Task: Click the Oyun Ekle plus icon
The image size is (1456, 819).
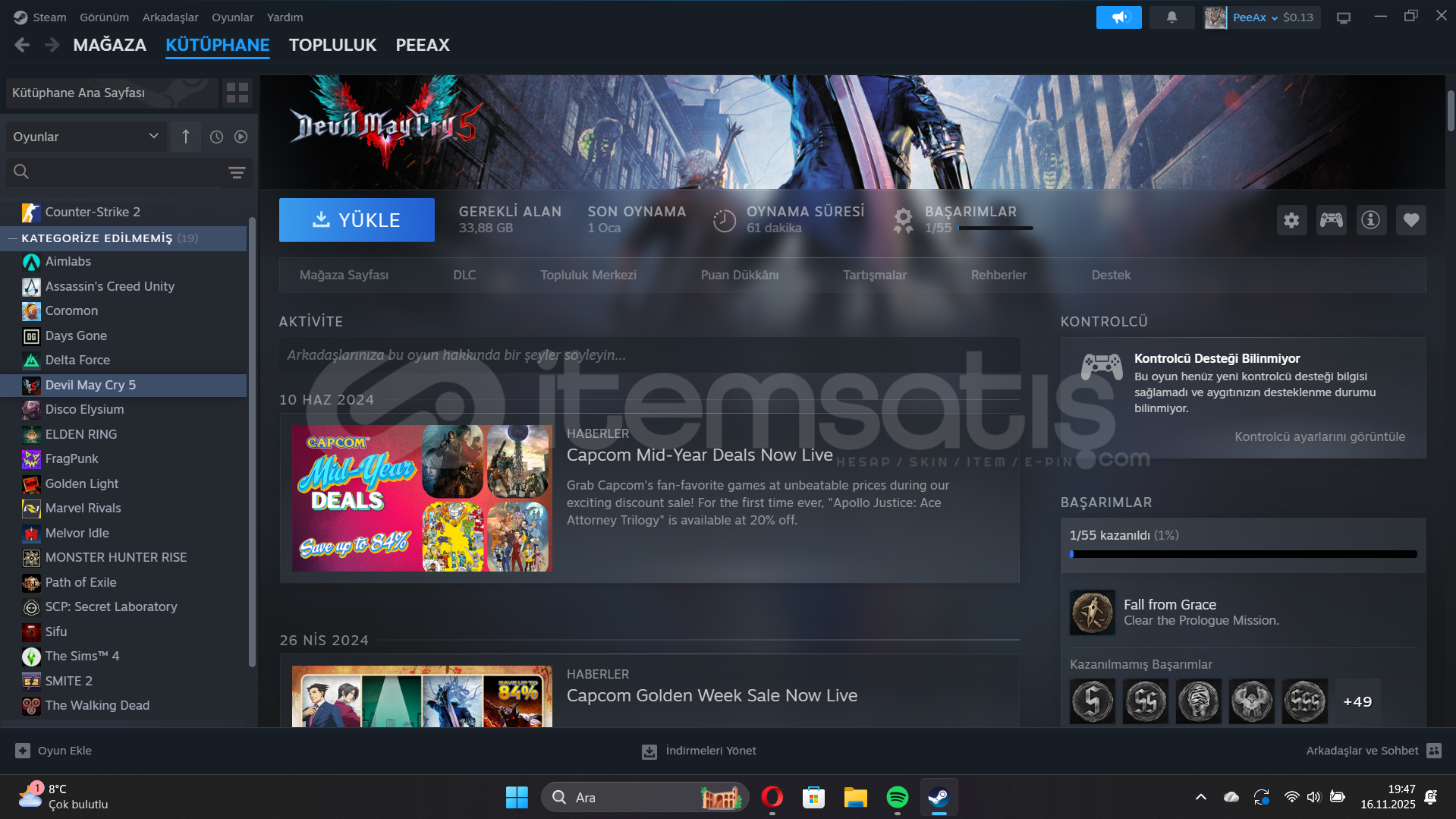Action: pos(23,751)
